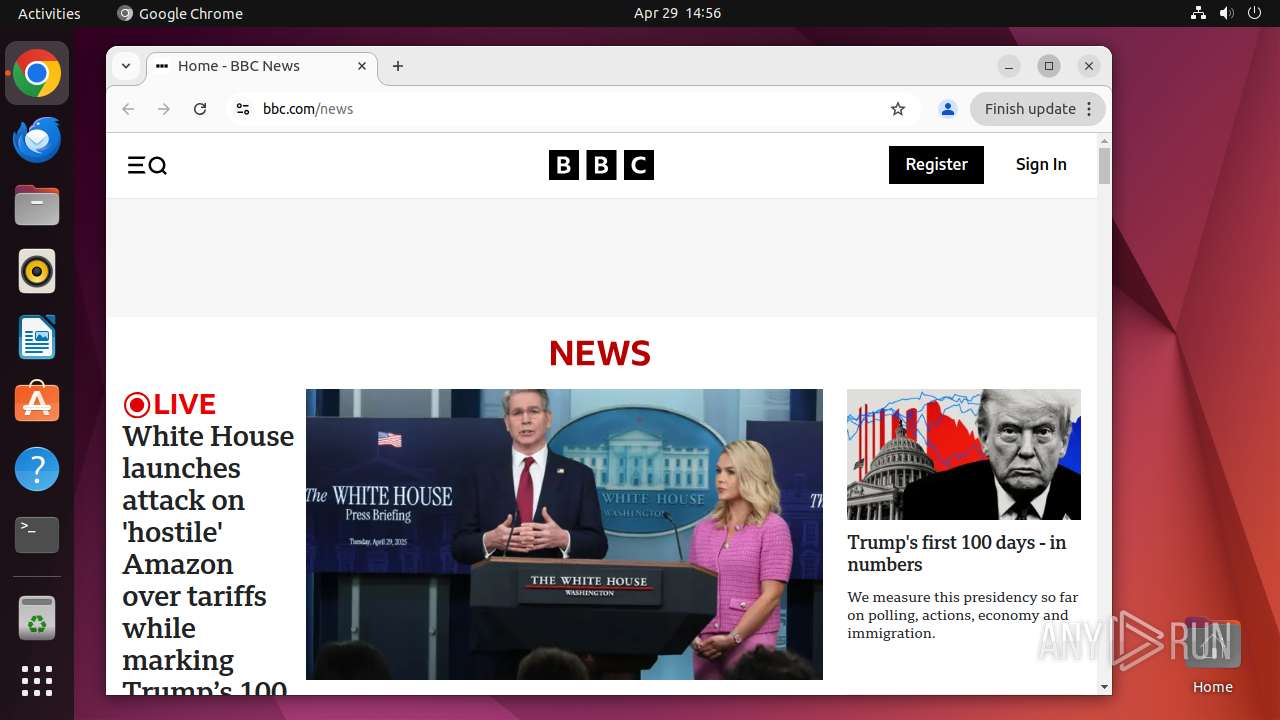Open the Chrome profile avatar
Viewport: 1280px width, 720px height.
tap(948, 109)
